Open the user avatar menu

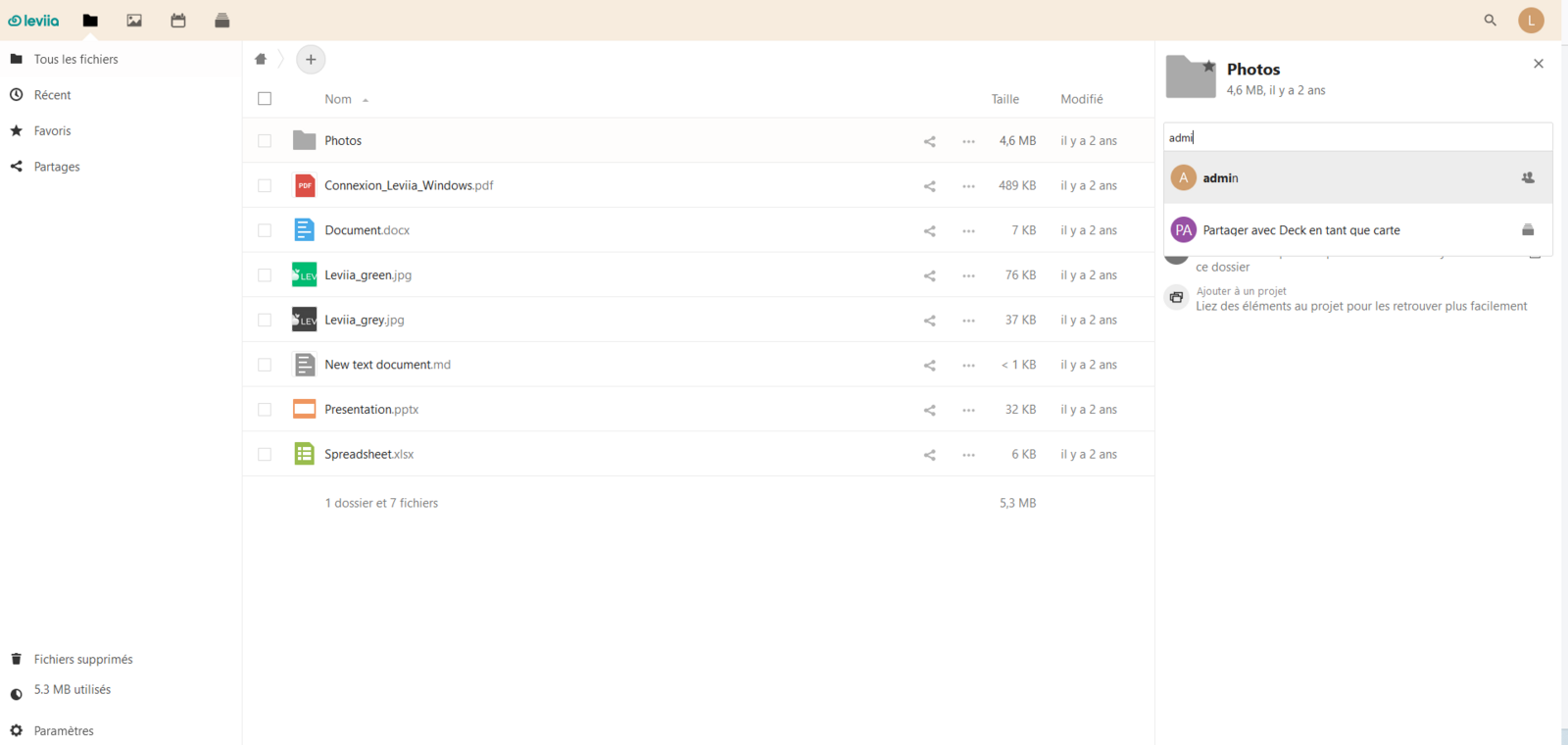coord(1531,20)
